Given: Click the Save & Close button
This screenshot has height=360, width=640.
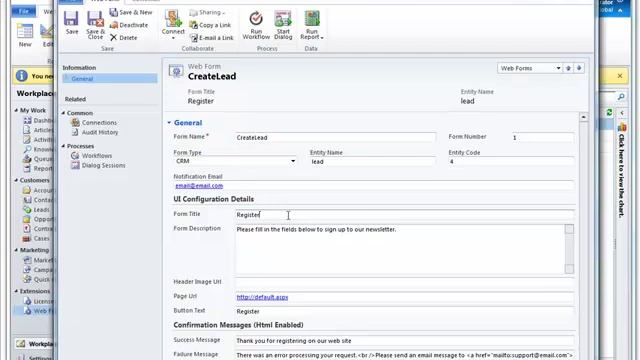Looking at the screenshot, I should (x=96, y=25).
